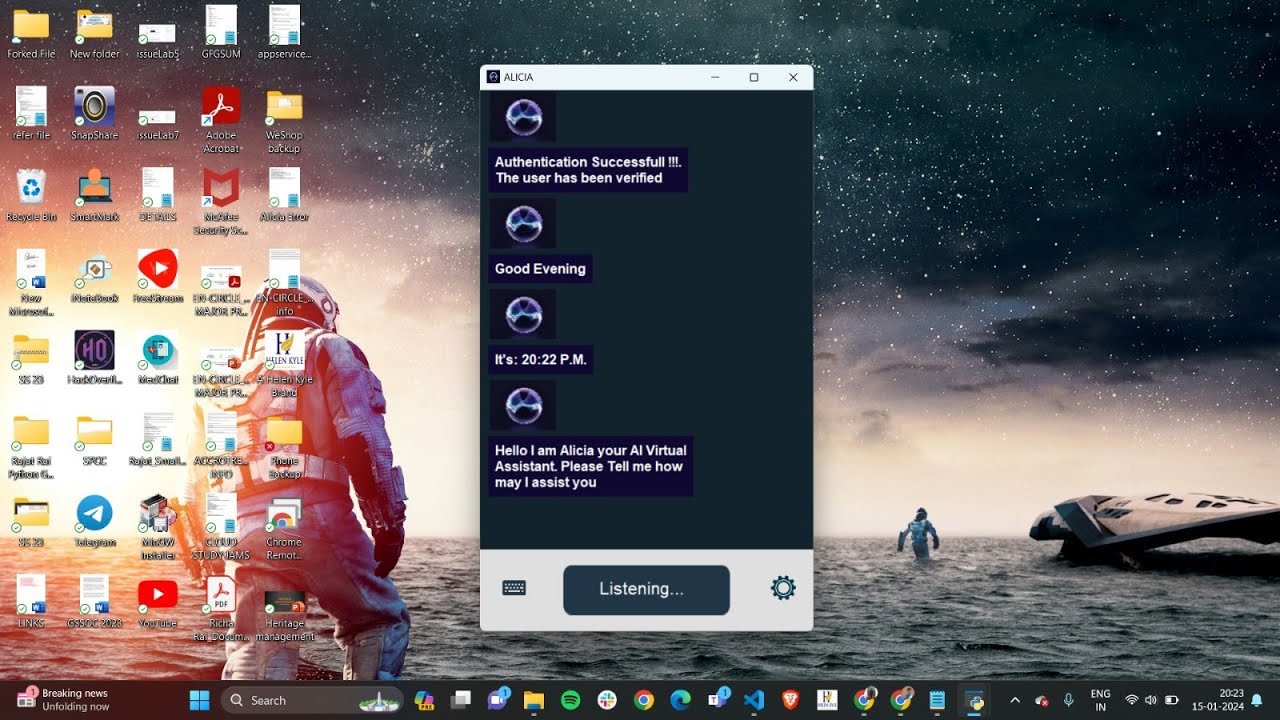Click the taskbar Search box
Viewport: 1280px width, 720px height.
click(312, 700)
